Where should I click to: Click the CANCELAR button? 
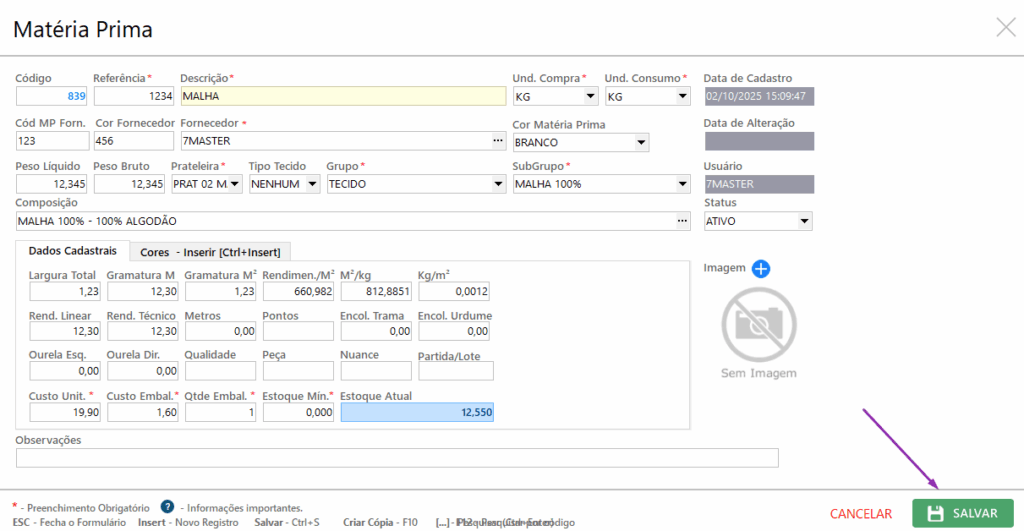[x=860, y=514]
